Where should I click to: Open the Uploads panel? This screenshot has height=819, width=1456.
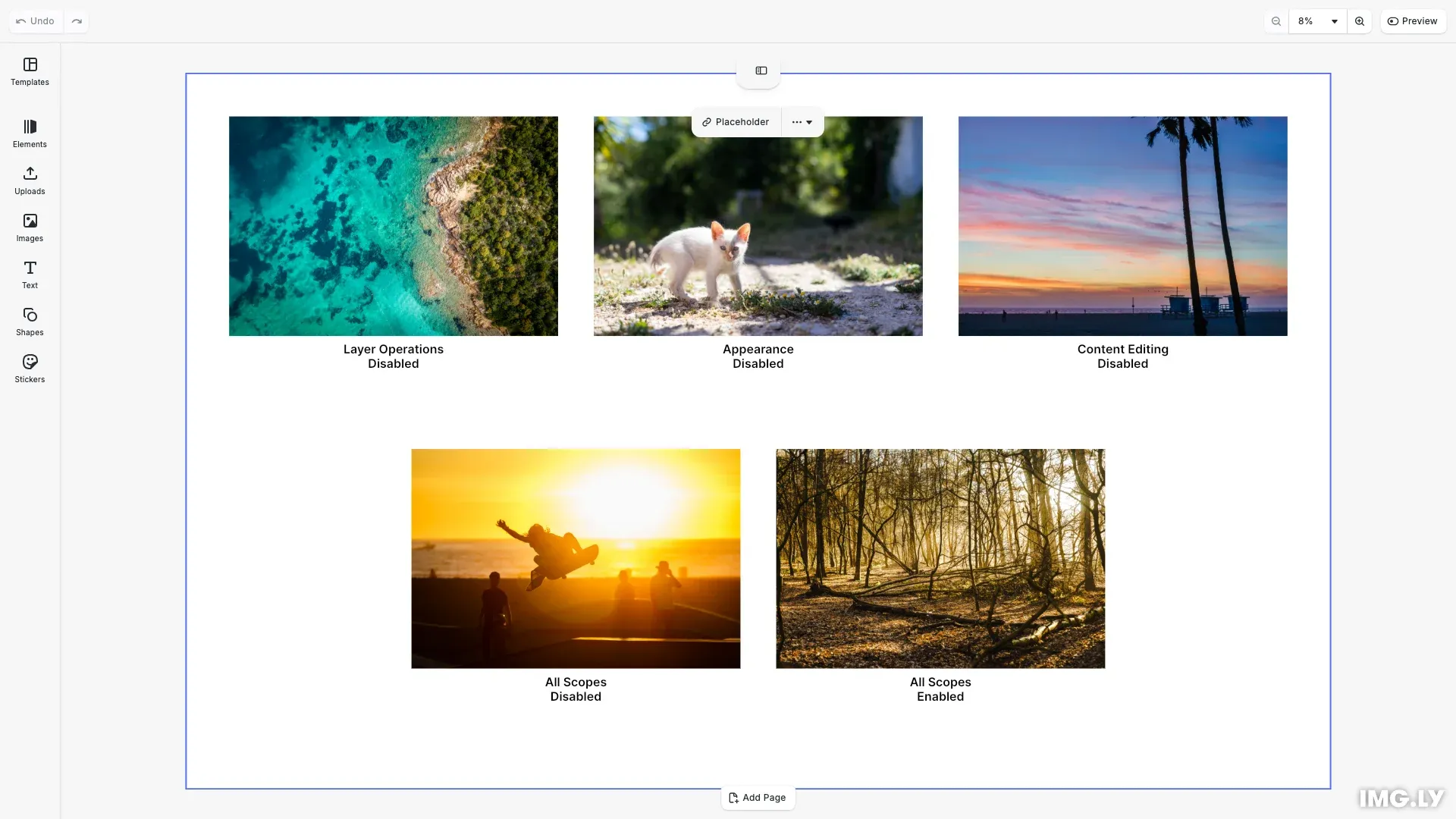click(30, 180)
